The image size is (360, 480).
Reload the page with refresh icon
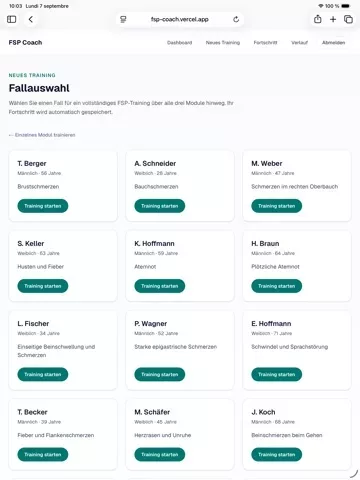coord(236,19)
